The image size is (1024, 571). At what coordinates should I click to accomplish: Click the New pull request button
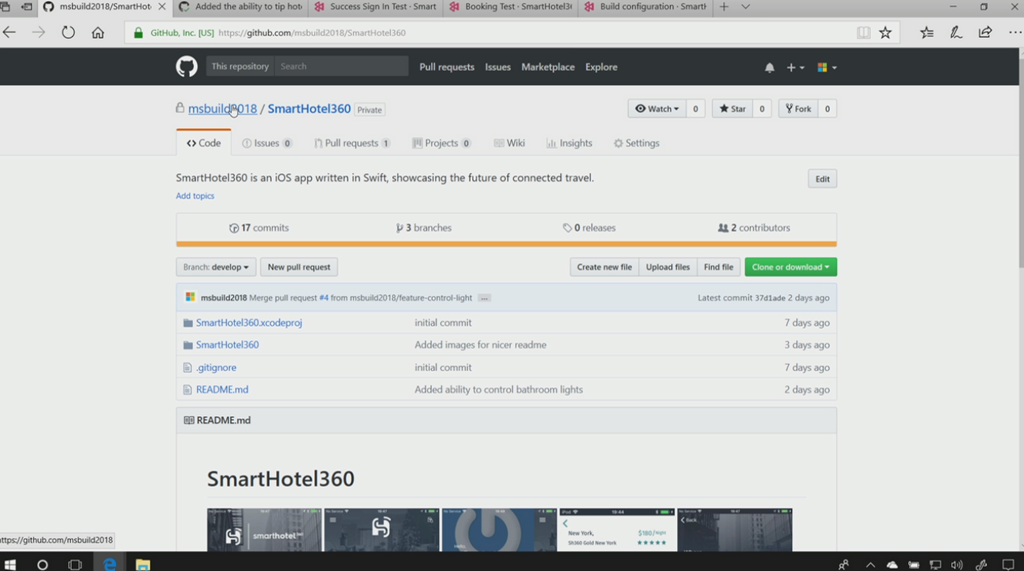(x=299, y=267)
